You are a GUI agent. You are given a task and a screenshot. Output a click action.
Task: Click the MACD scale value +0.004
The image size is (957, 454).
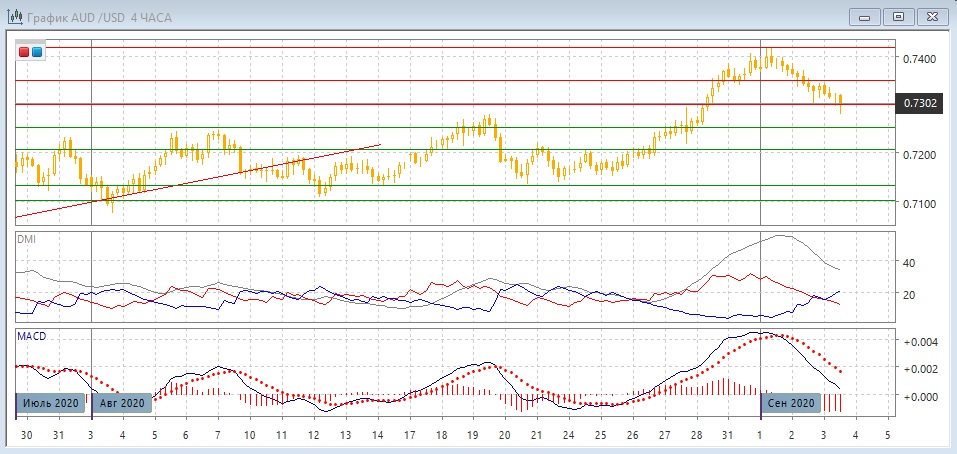pos(919,342)
